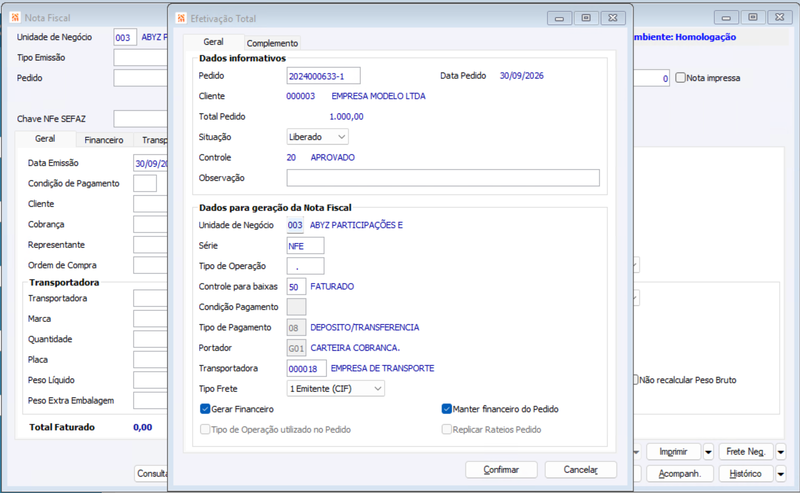This screenshot has width=800, height=493.
Task: Uncheck Manter financeiro do Pedido
Action: click(446, 409)
